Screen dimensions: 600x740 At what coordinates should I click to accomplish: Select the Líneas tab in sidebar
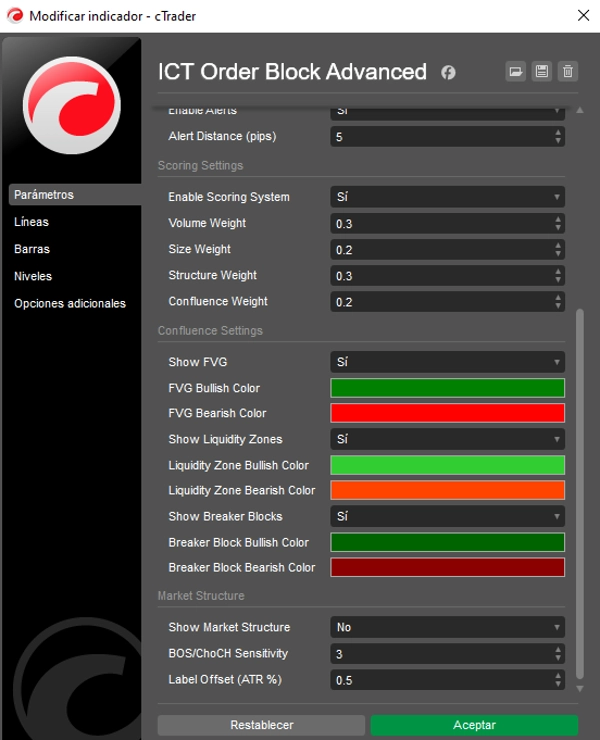tap(32, 222)
